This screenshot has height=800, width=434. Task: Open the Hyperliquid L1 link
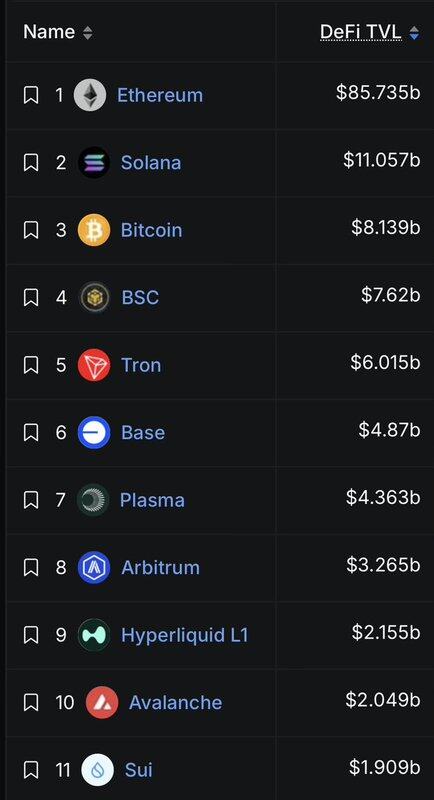pos(185,635)
